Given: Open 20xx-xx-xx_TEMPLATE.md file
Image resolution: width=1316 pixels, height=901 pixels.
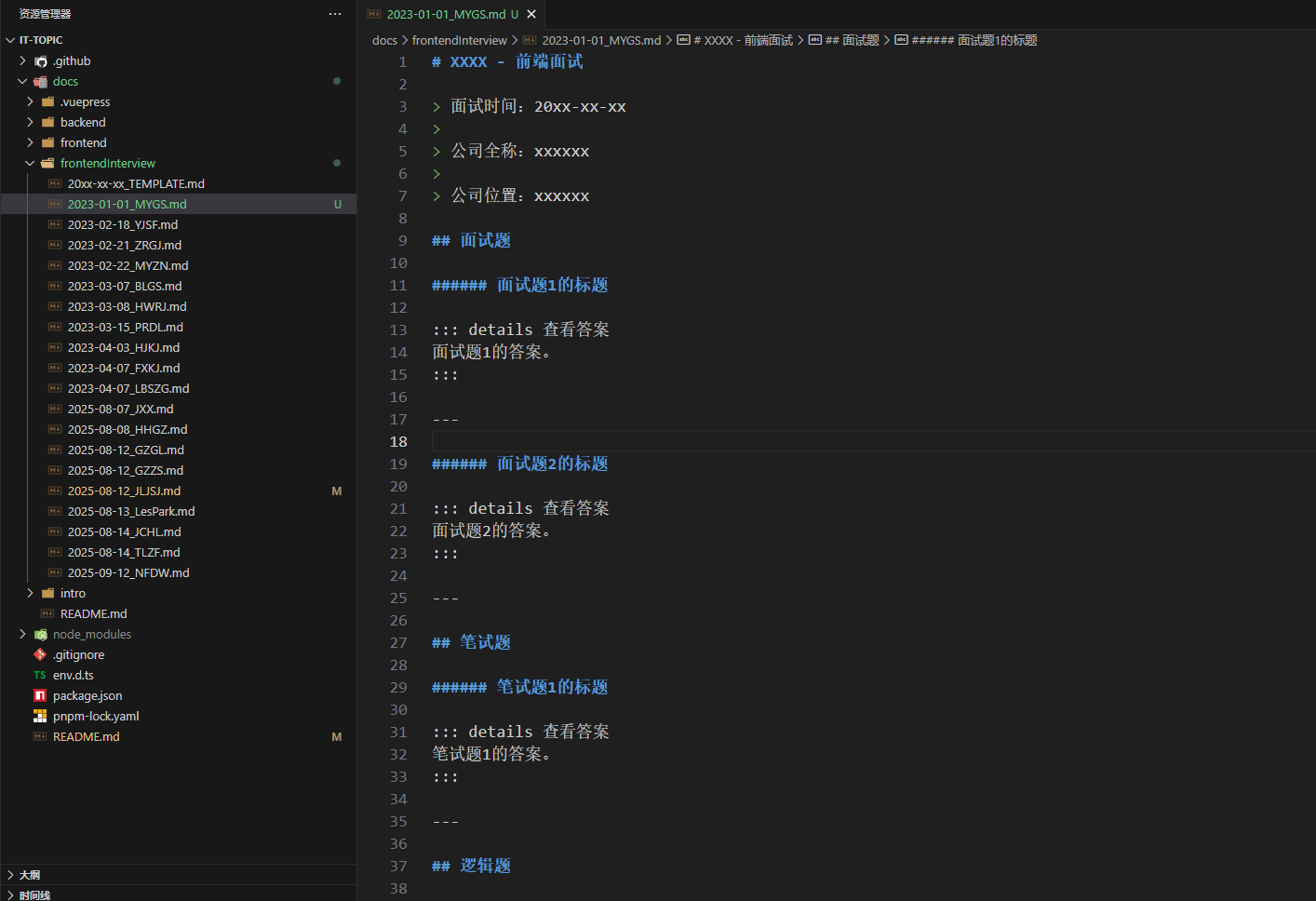Looking at the screenshot, I should click(136, 183).
